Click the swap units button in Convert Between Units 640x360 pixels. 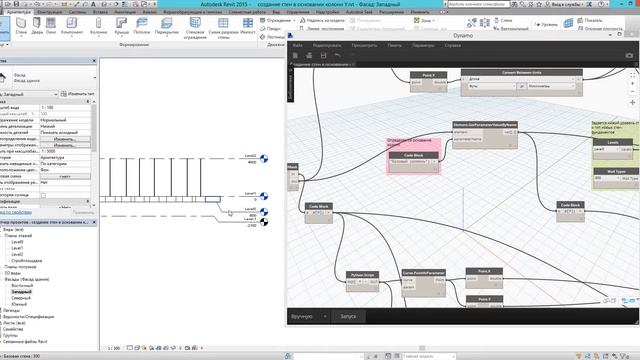pyautogui.click(x=522, y=86)
